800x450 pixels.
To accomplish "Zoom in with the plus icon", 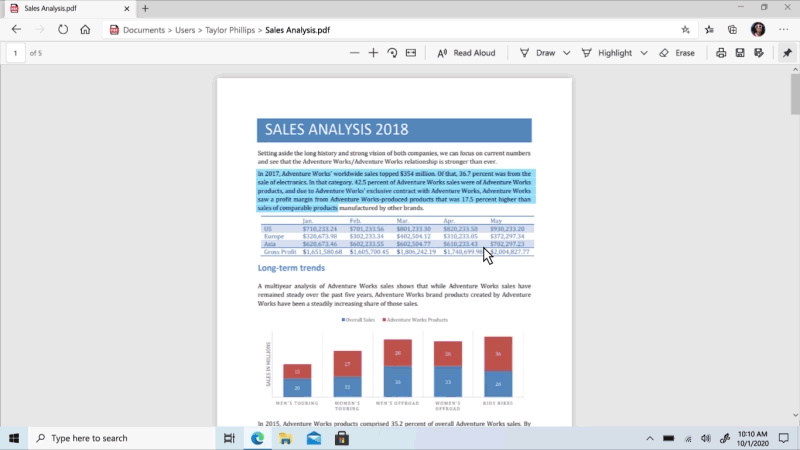I will (373, 53).
